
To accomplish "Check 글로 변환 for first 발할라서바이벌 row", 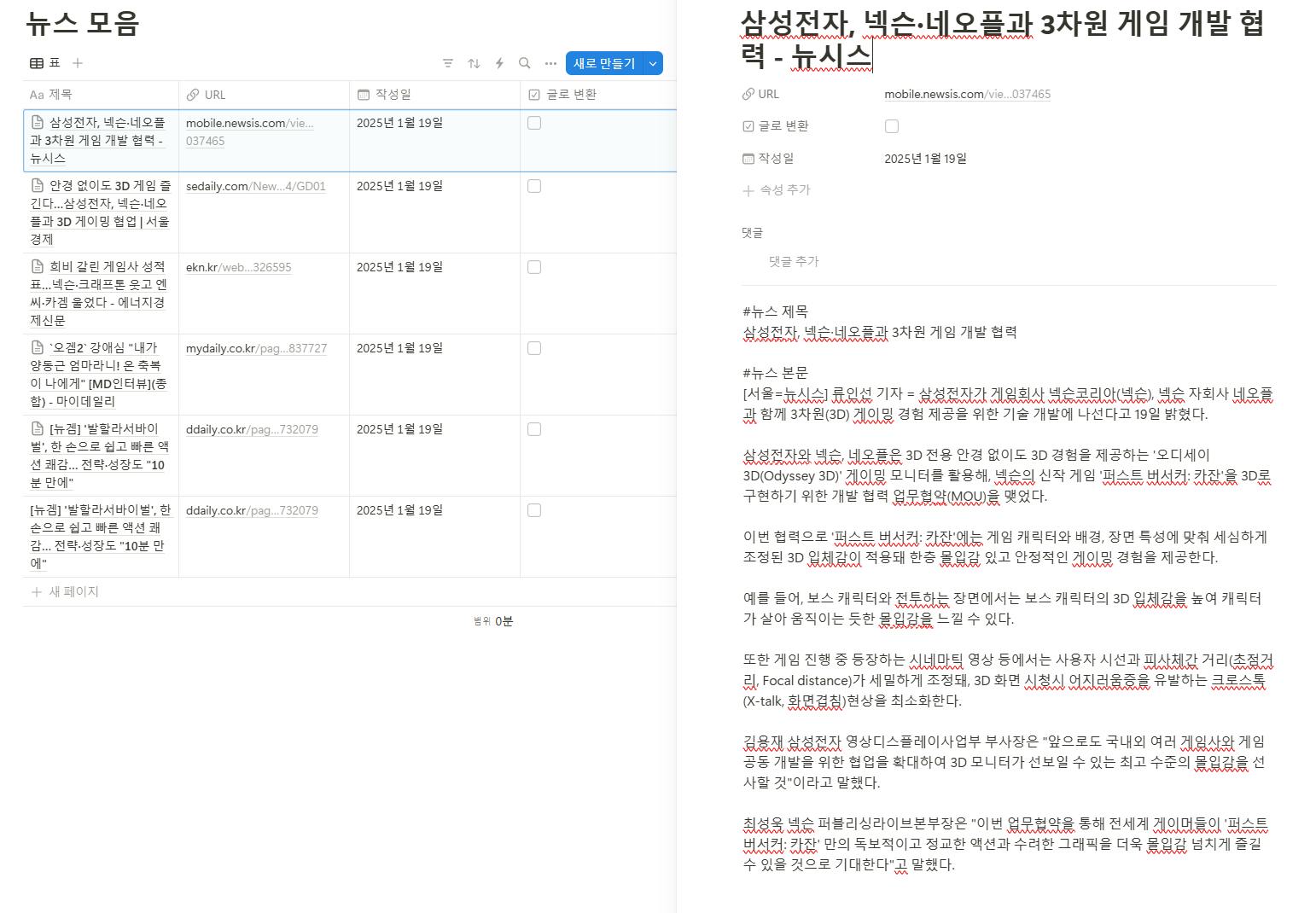I will pos(534,429).
